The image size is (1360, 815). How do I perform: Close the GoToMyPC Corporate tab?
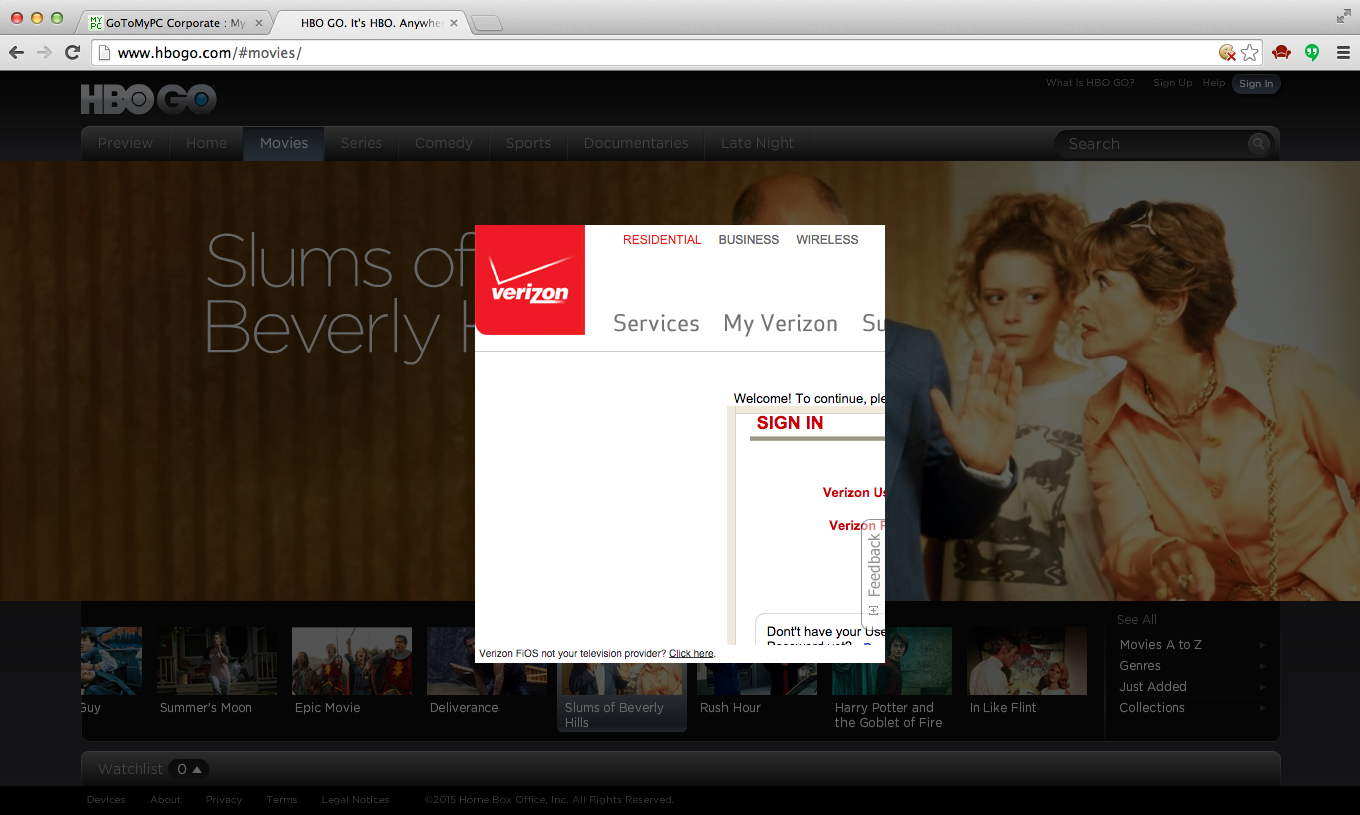click(259, 23)
